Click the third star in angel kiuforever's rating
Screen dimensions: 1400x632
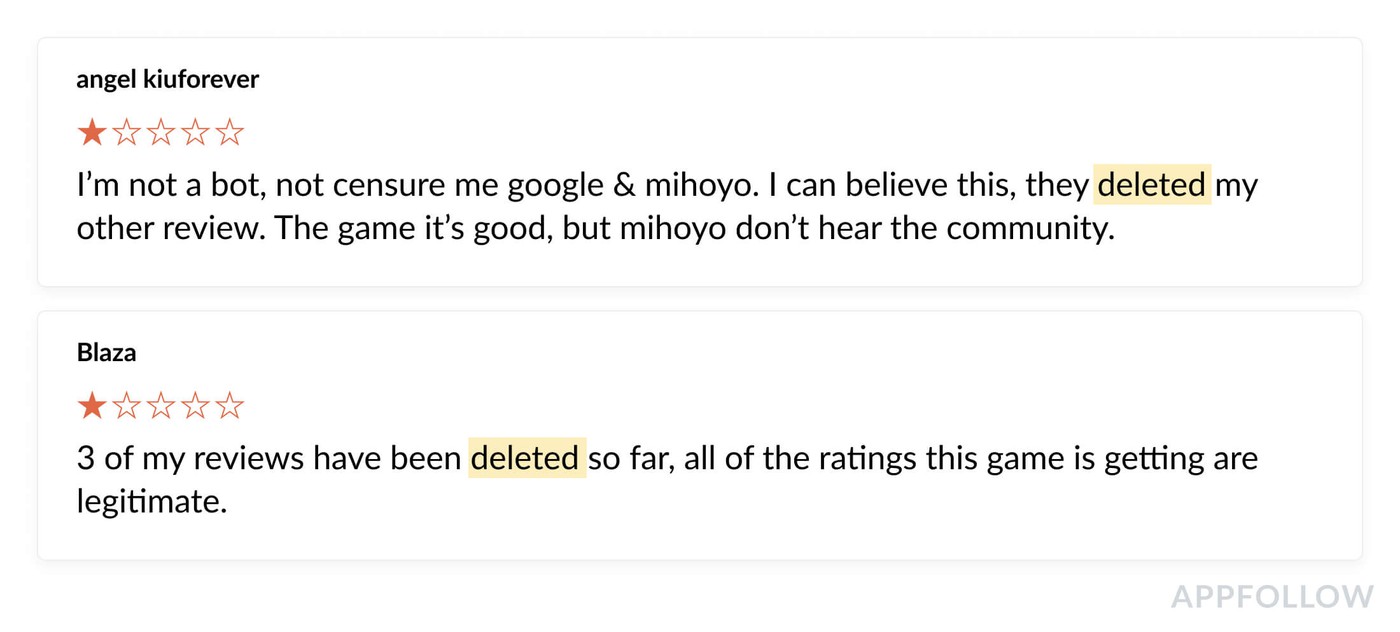(161, 132)
